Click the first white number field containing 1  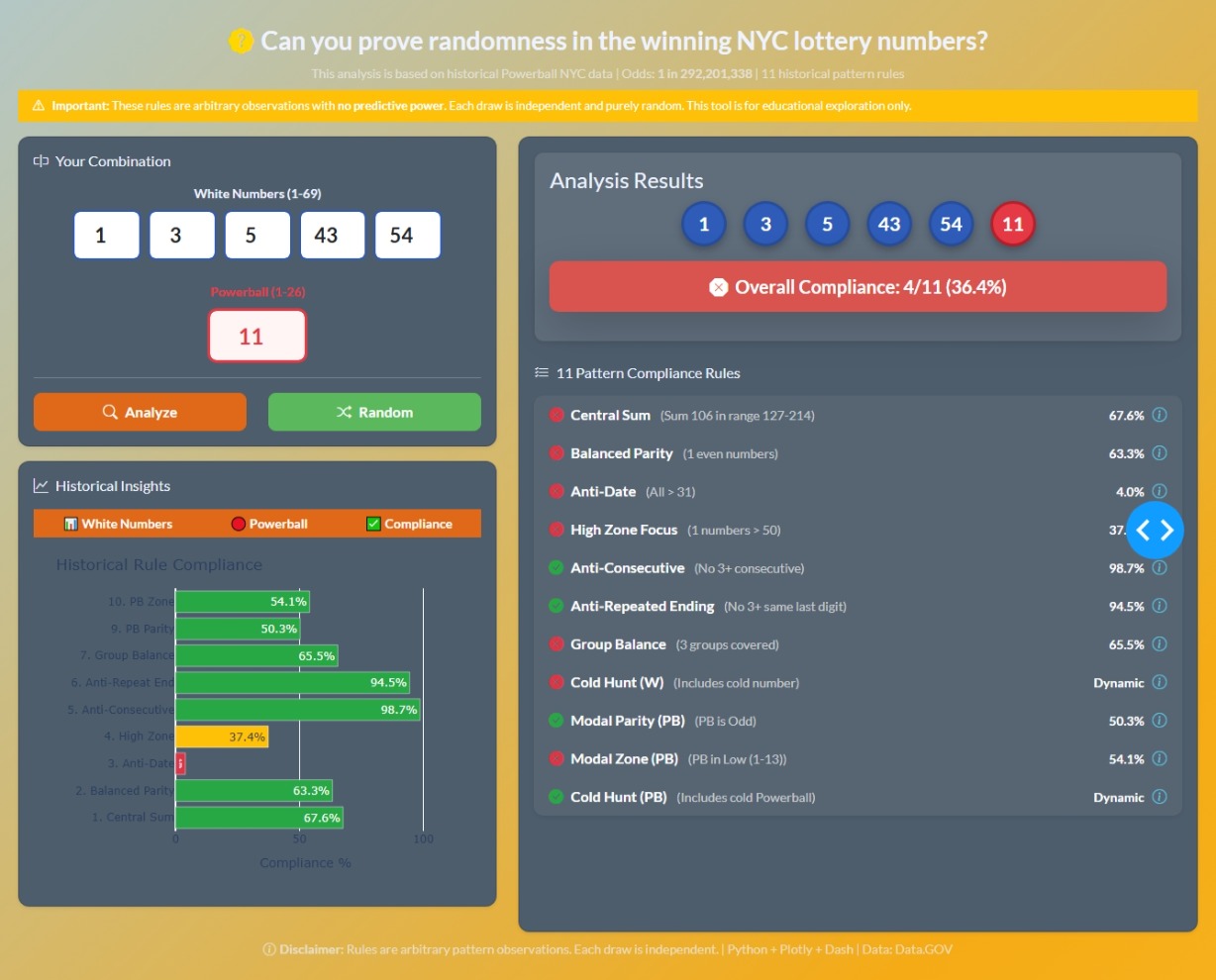tap(107, 236)
